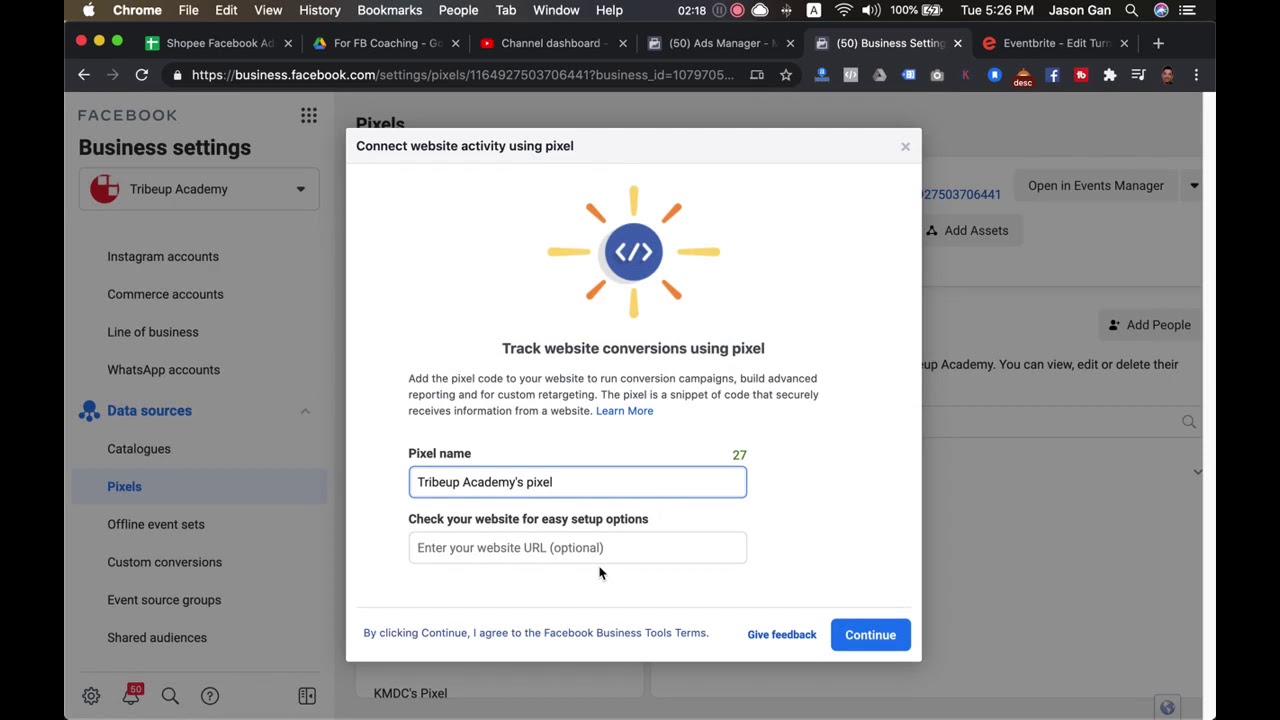
Task: Reload the page with the refresh icon
Action: pos(142,75)
